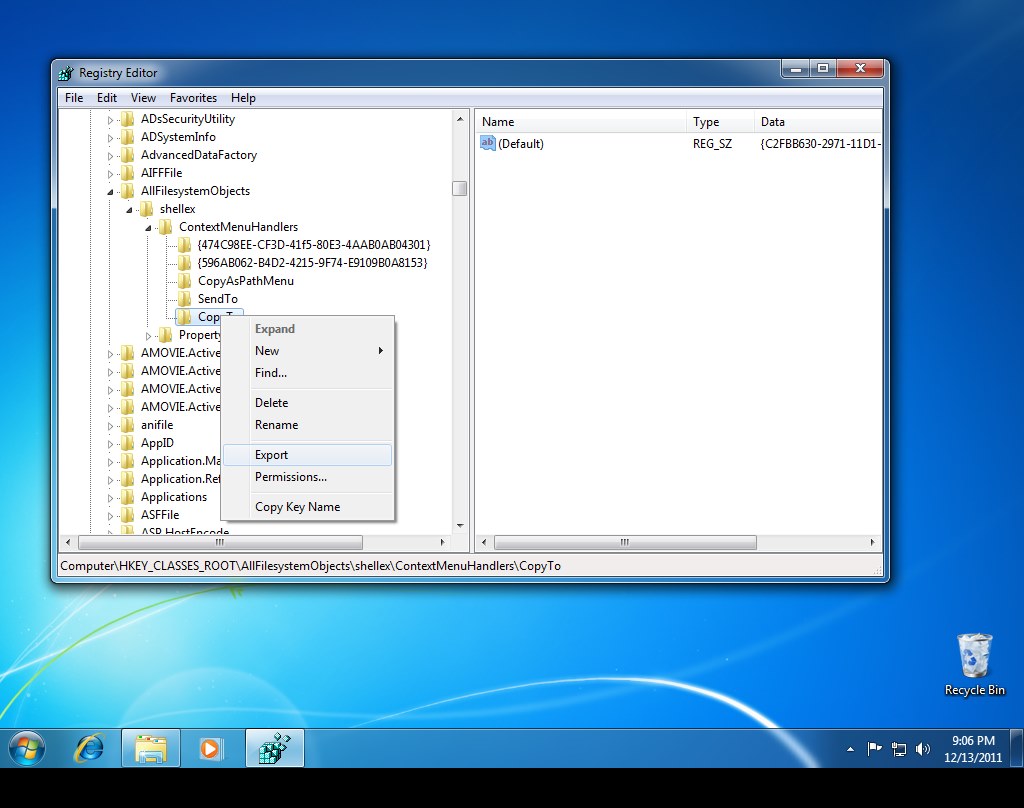The width and height of the screenshot is (1024, 808).
Task: Click the Registry Editor title bar icon
Action: pos(66,73)
